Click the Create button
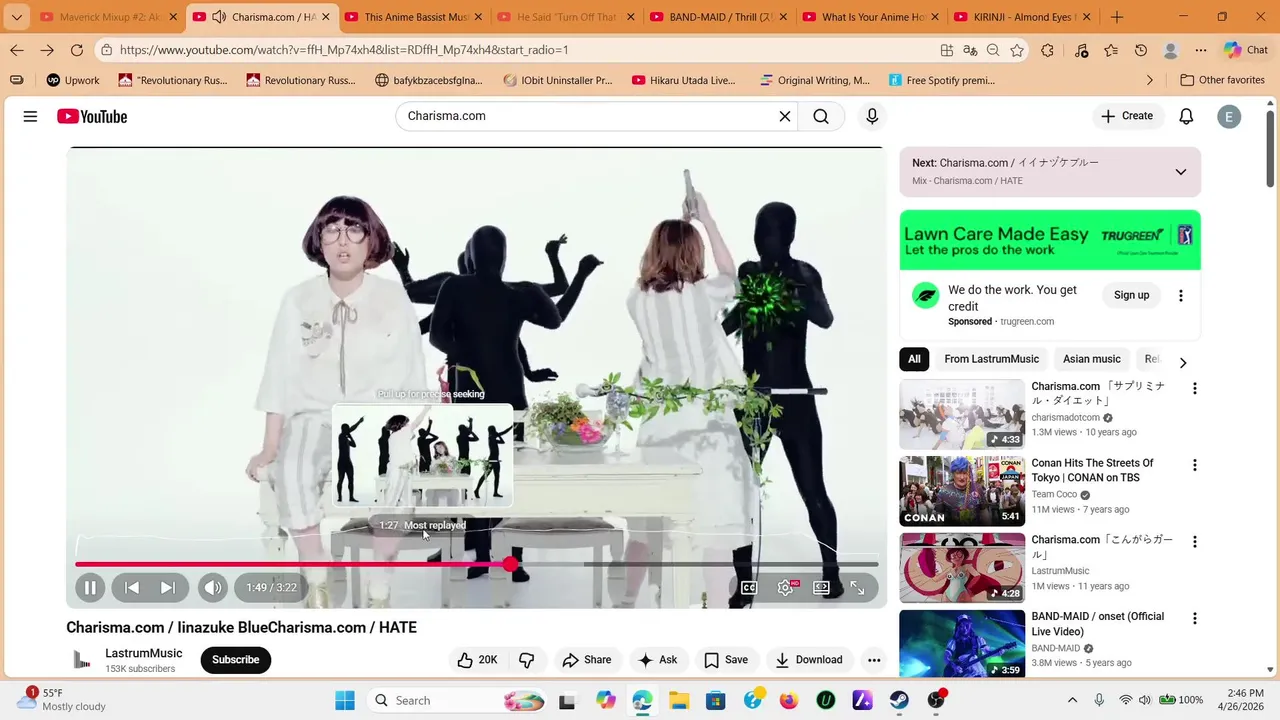The height and width of the screenshot is (720, 1280). [x=1127, y=116]
